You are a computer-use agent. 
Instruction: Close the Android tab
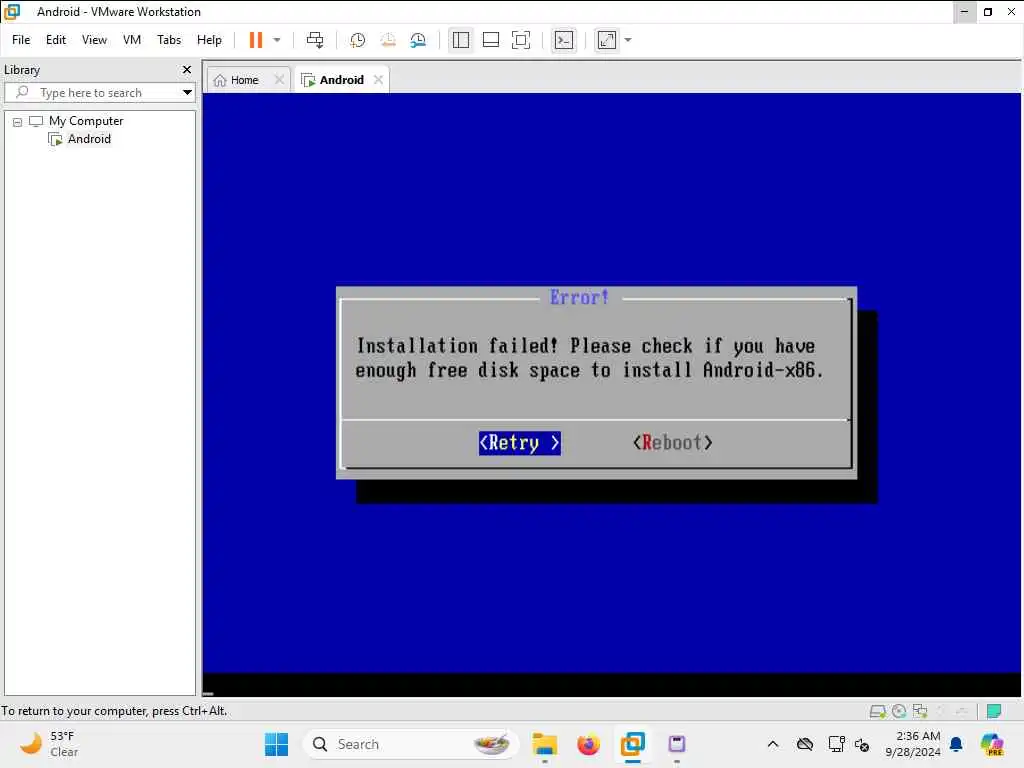click(378, 80)
